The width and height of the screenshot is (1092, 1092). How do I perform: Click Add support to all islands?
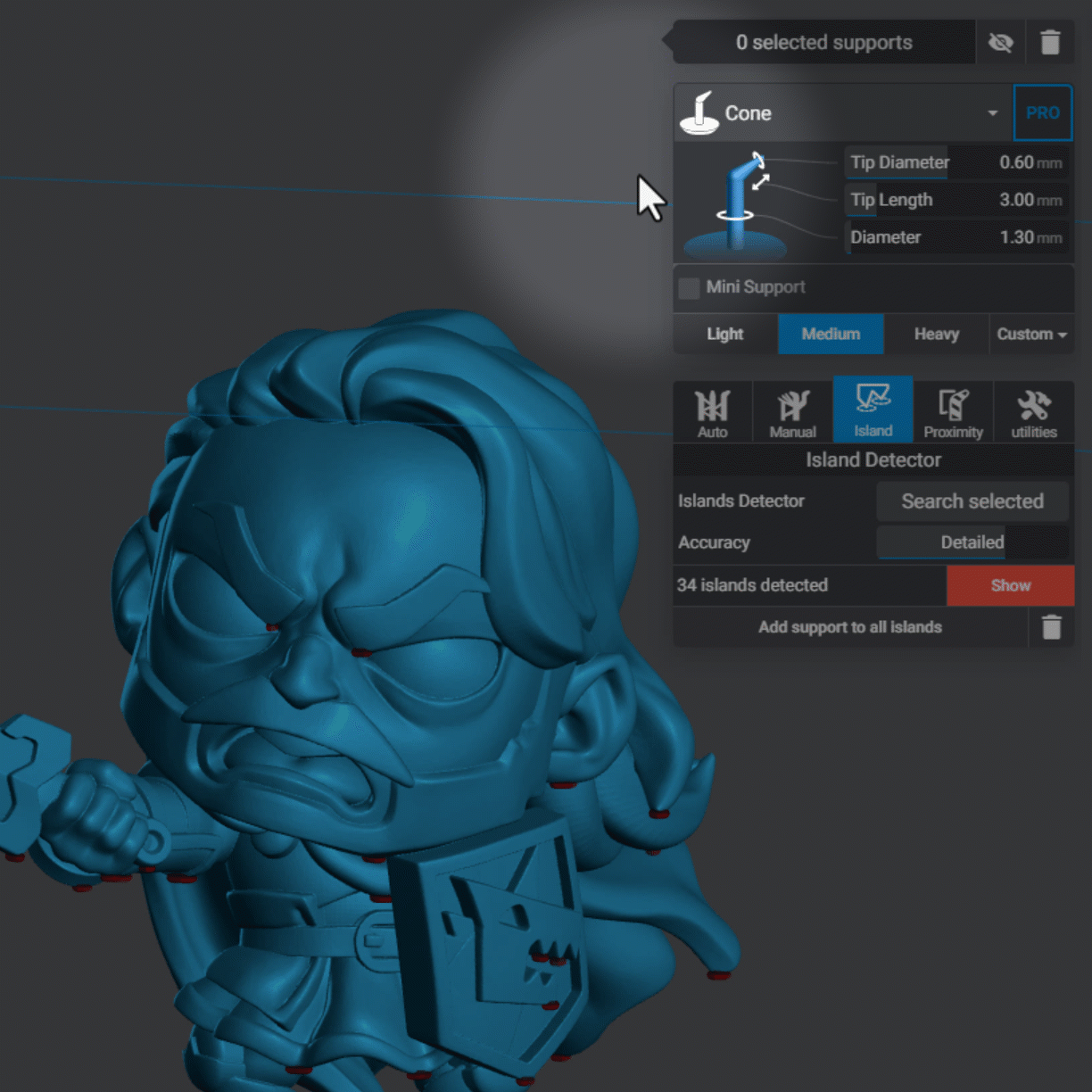coord(849,627)
